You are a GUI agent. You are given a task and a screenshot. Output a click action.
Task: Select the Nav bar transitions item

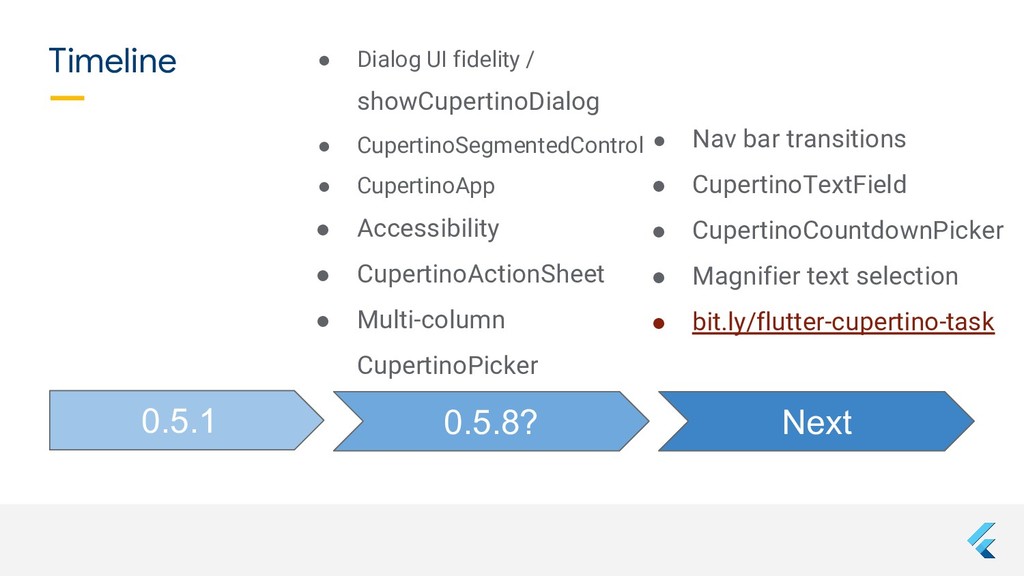pos(798,139)
